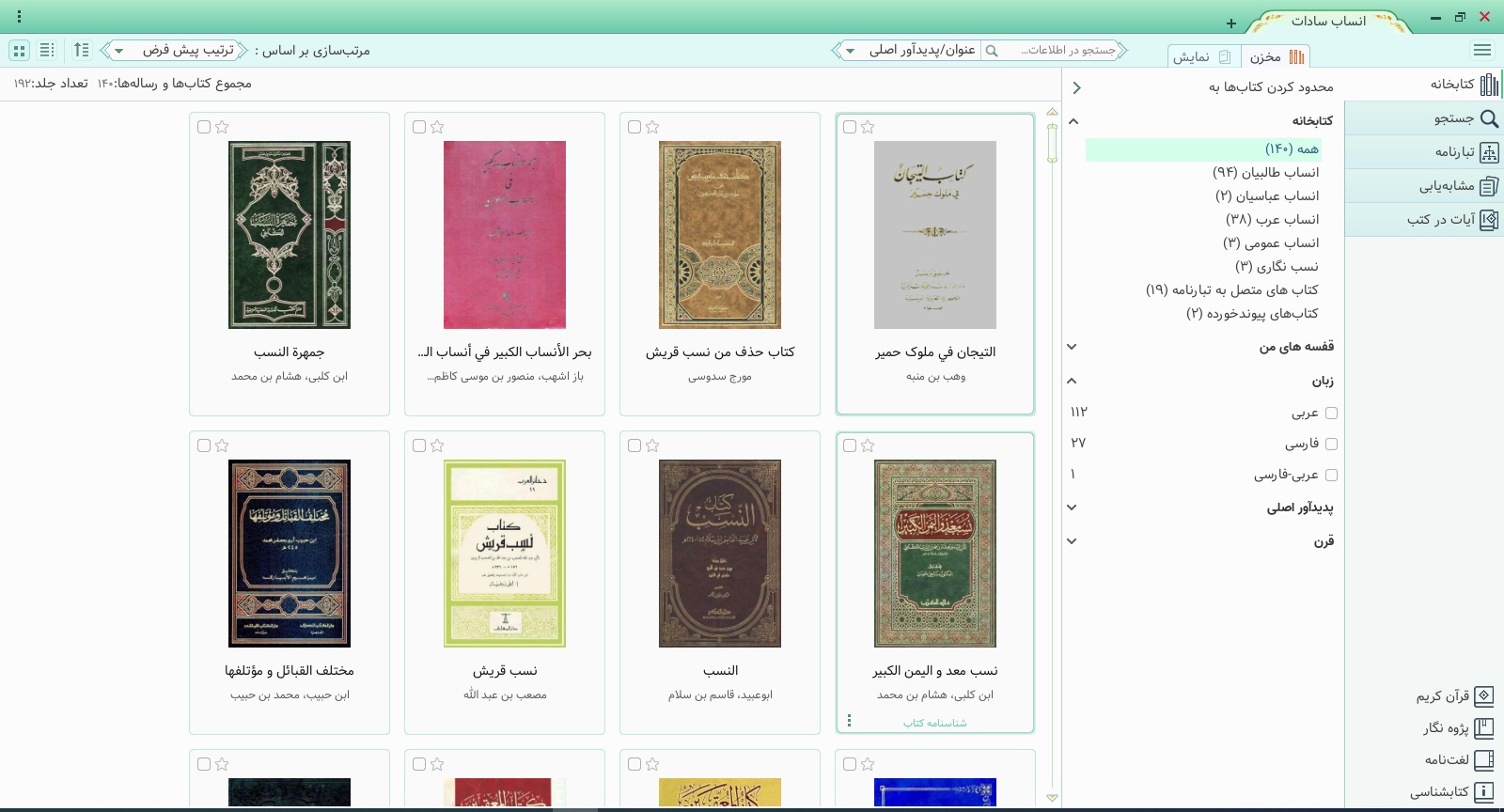Viewport: 1504px width, 812px height.
Task: Star the book جمهرة النسب
Action: pyautogui.click(x=222, y=127)
